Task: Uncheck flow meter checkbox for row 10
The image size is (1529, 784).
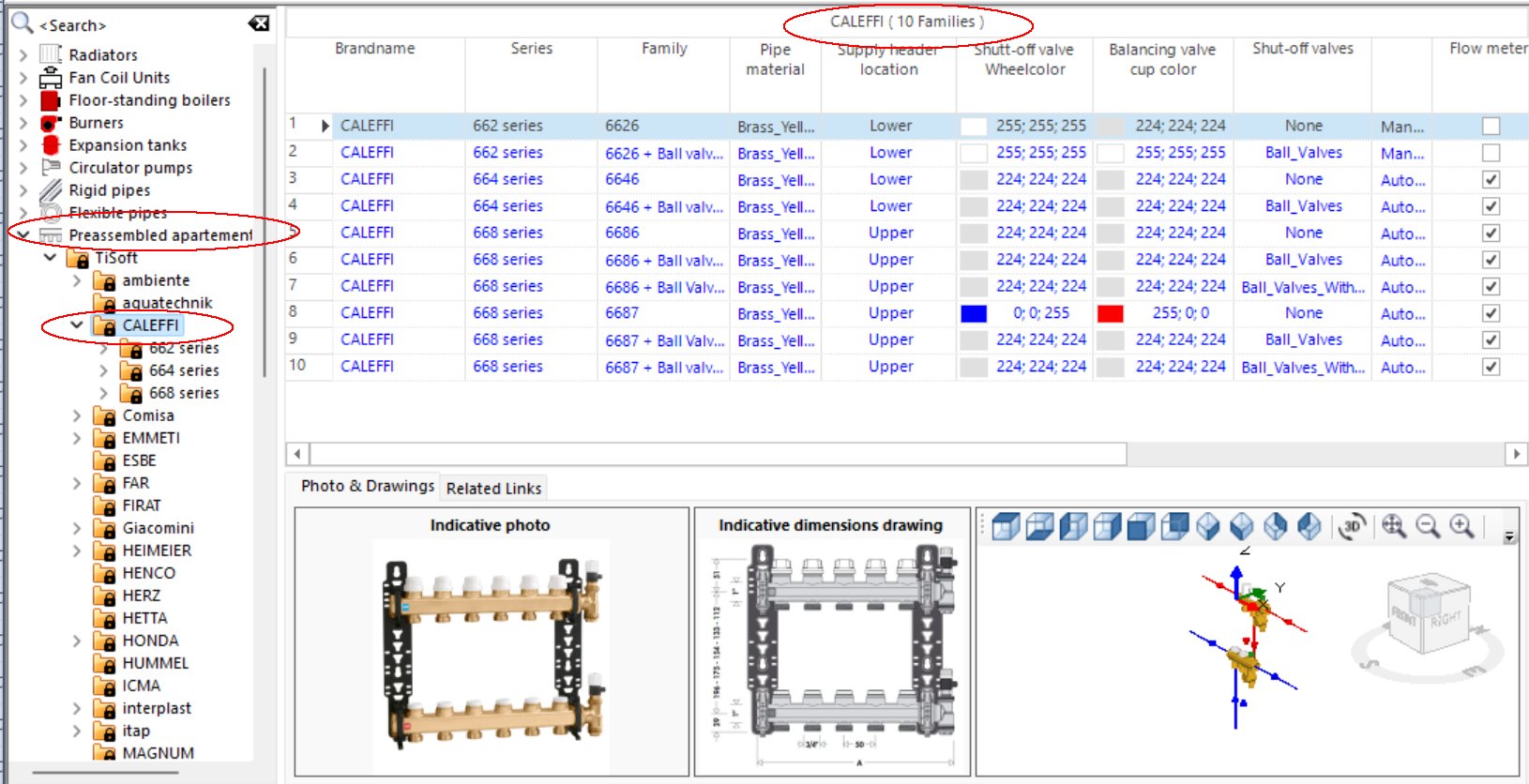Action: pos(1491,368)
